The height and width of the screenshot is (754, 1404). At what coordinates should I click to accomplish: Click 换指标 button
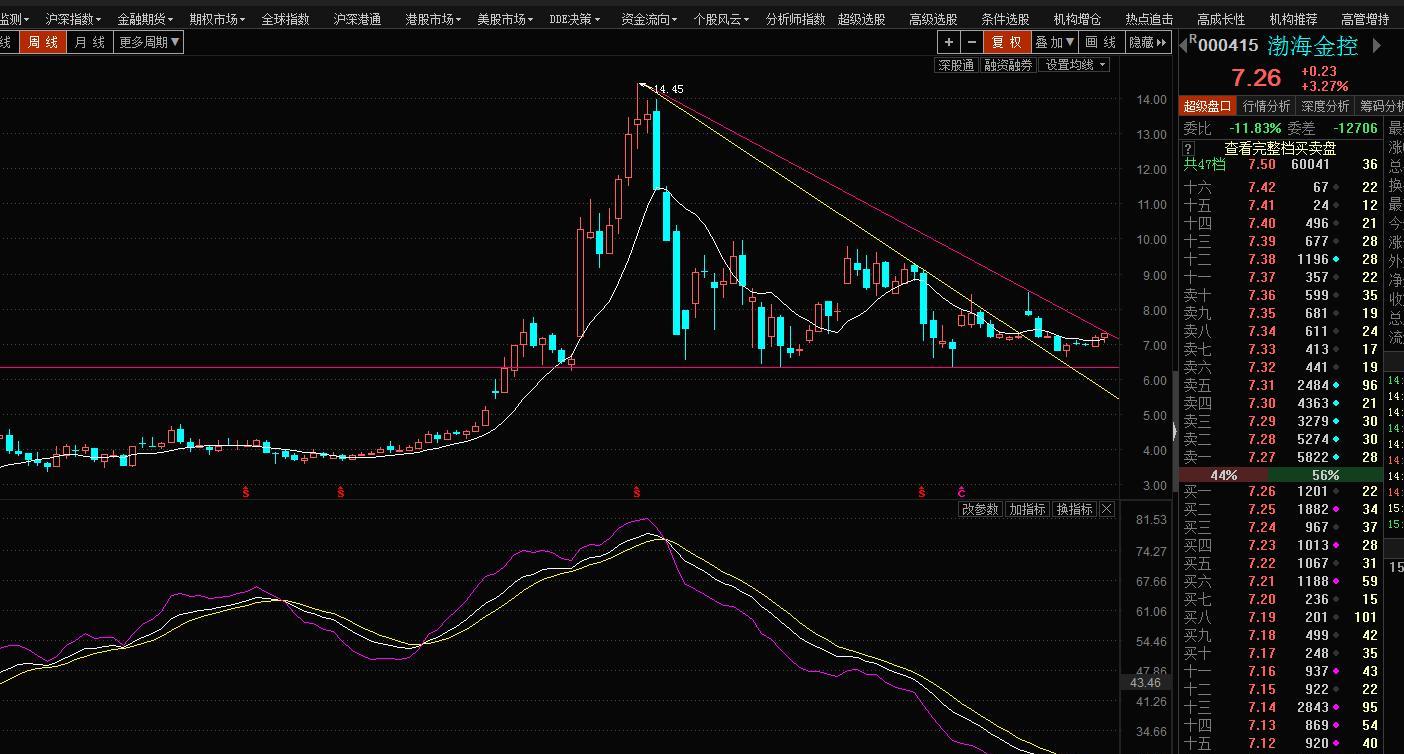point(1074,509)
